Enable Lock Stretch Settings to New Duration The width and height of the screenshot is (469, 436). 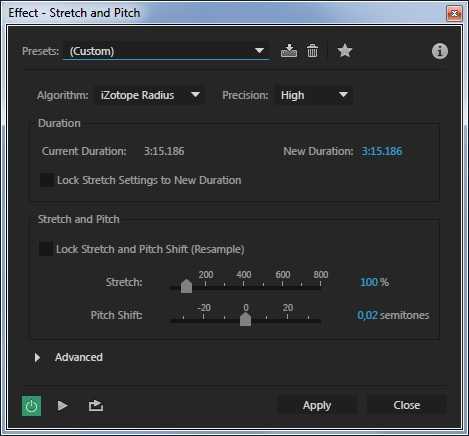point(47,180)
